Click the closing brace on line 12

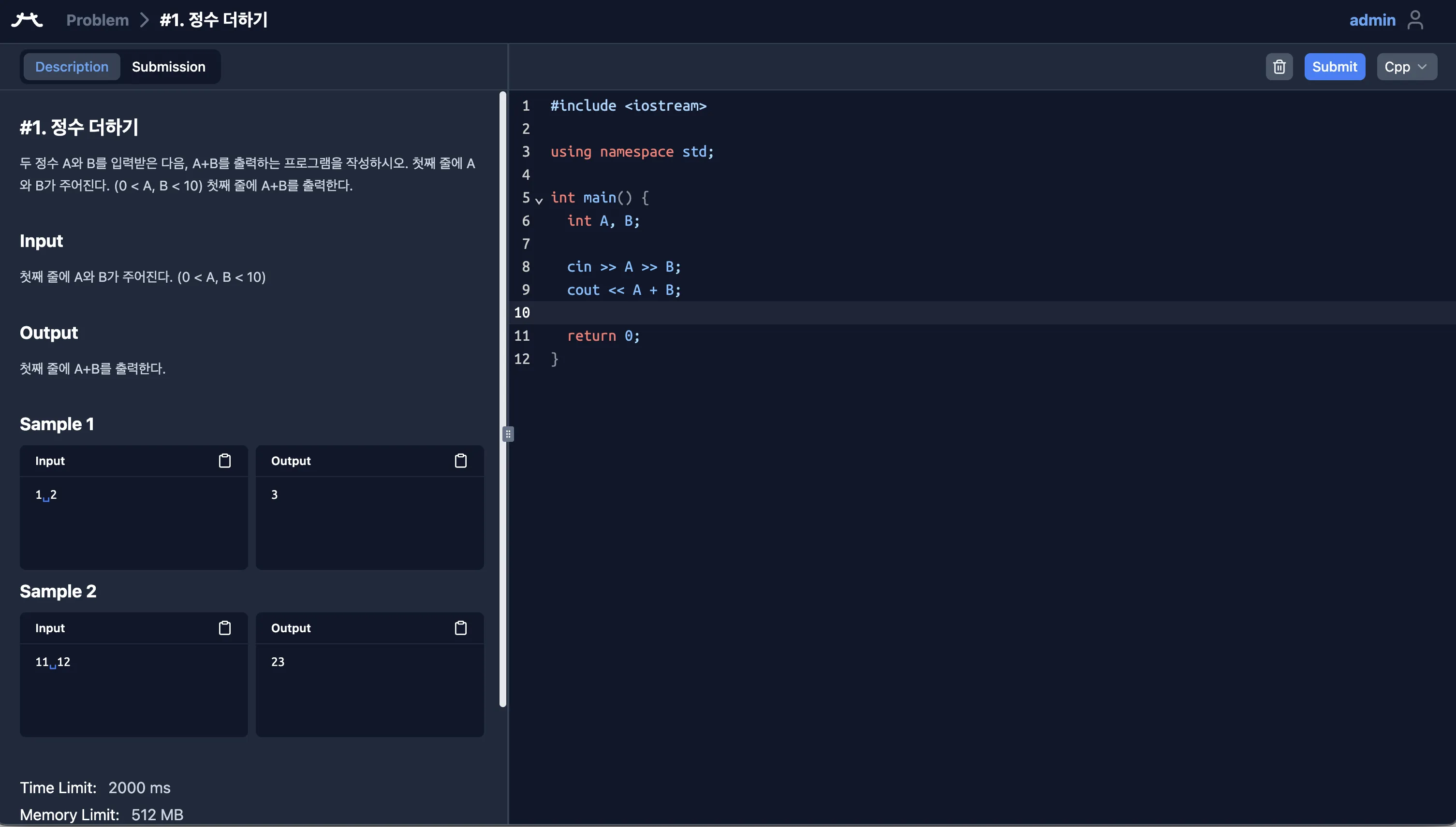tap(555, 359)
